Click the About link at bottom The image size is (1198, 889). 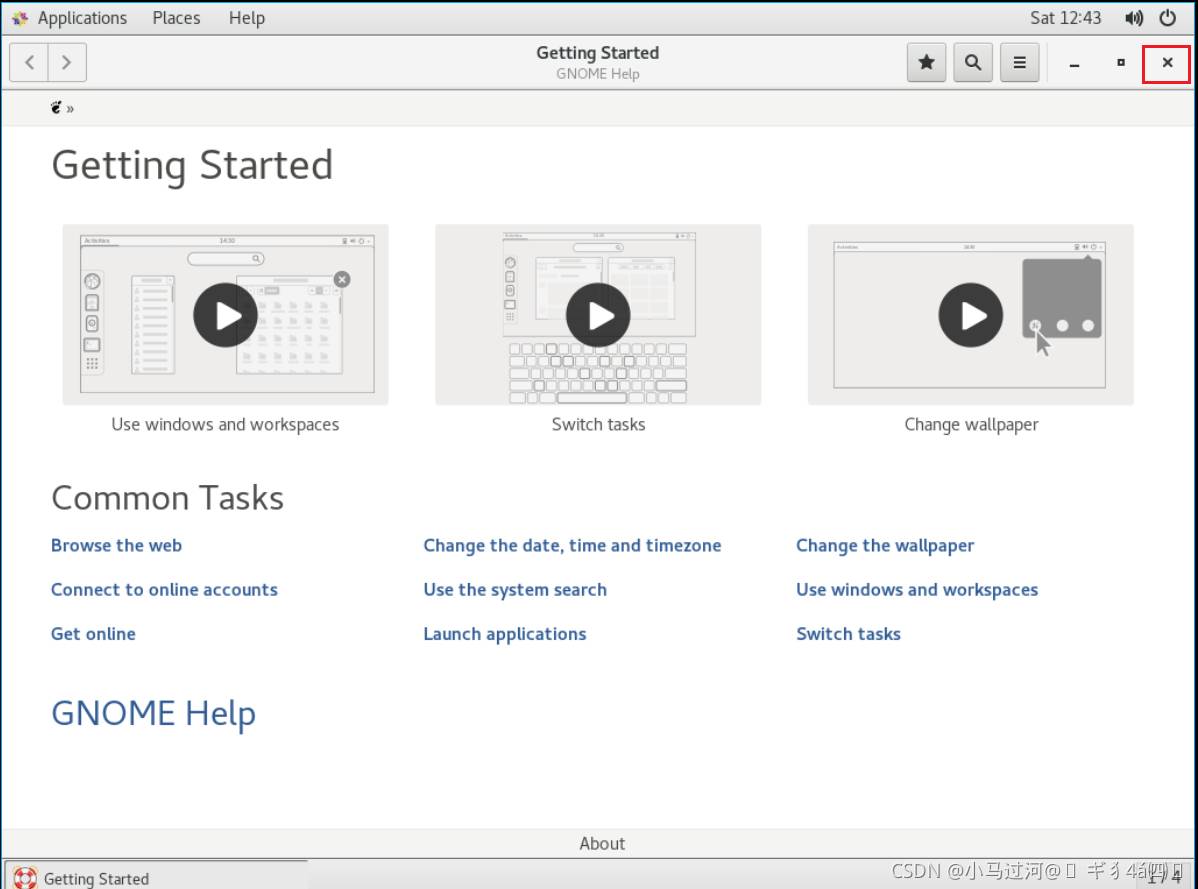[x=602, y=843]
